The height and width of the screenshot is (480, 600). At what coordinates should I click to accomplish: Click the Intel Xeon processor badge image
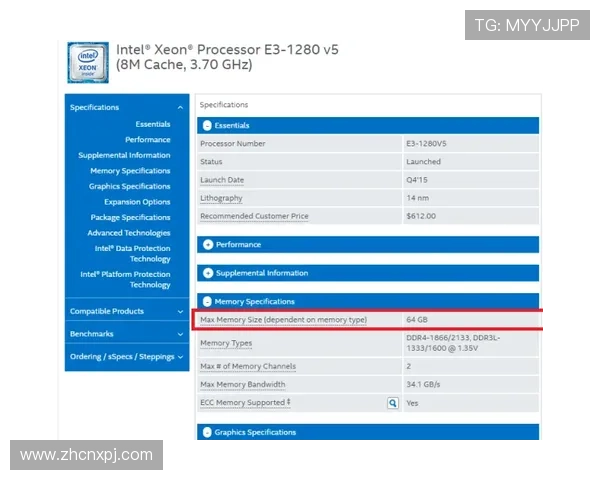pyautogui.click(x=88, y=62)
